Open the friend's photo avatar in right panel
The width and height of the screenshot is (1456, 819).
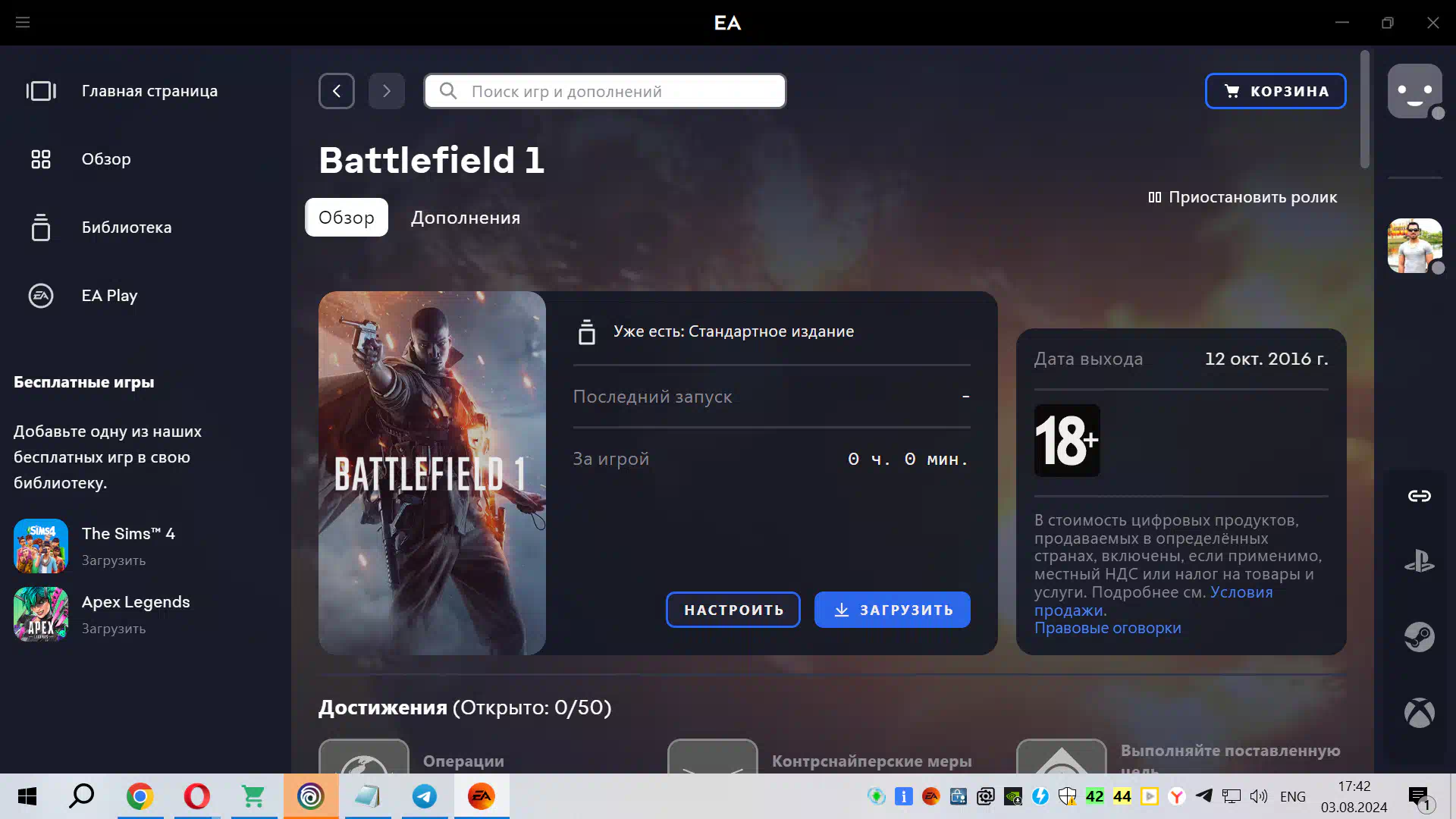point(1415,246)
